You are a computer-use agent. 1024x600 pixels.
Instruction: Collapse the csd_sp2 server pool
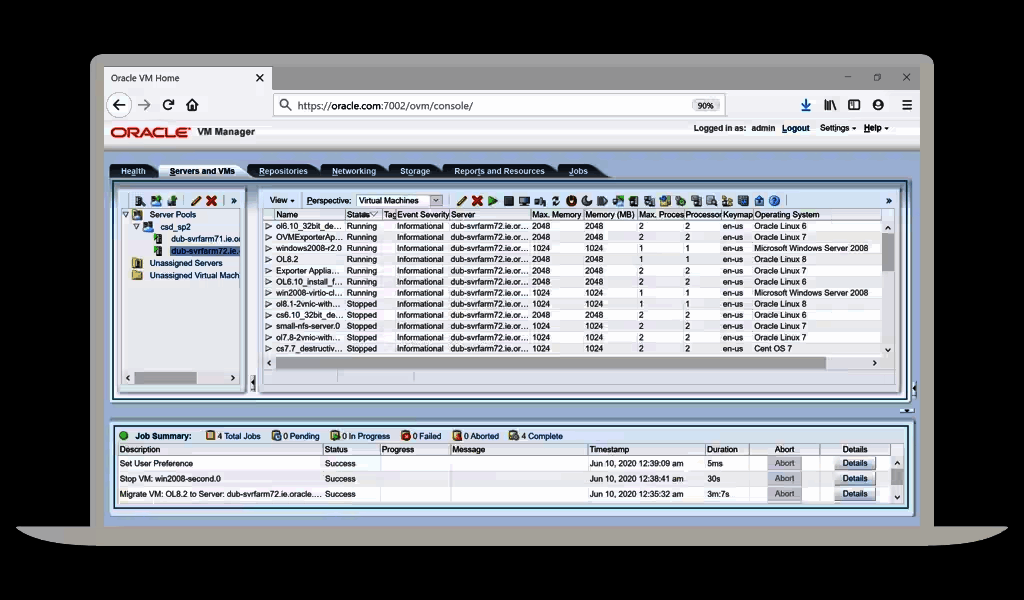[134, 226]
